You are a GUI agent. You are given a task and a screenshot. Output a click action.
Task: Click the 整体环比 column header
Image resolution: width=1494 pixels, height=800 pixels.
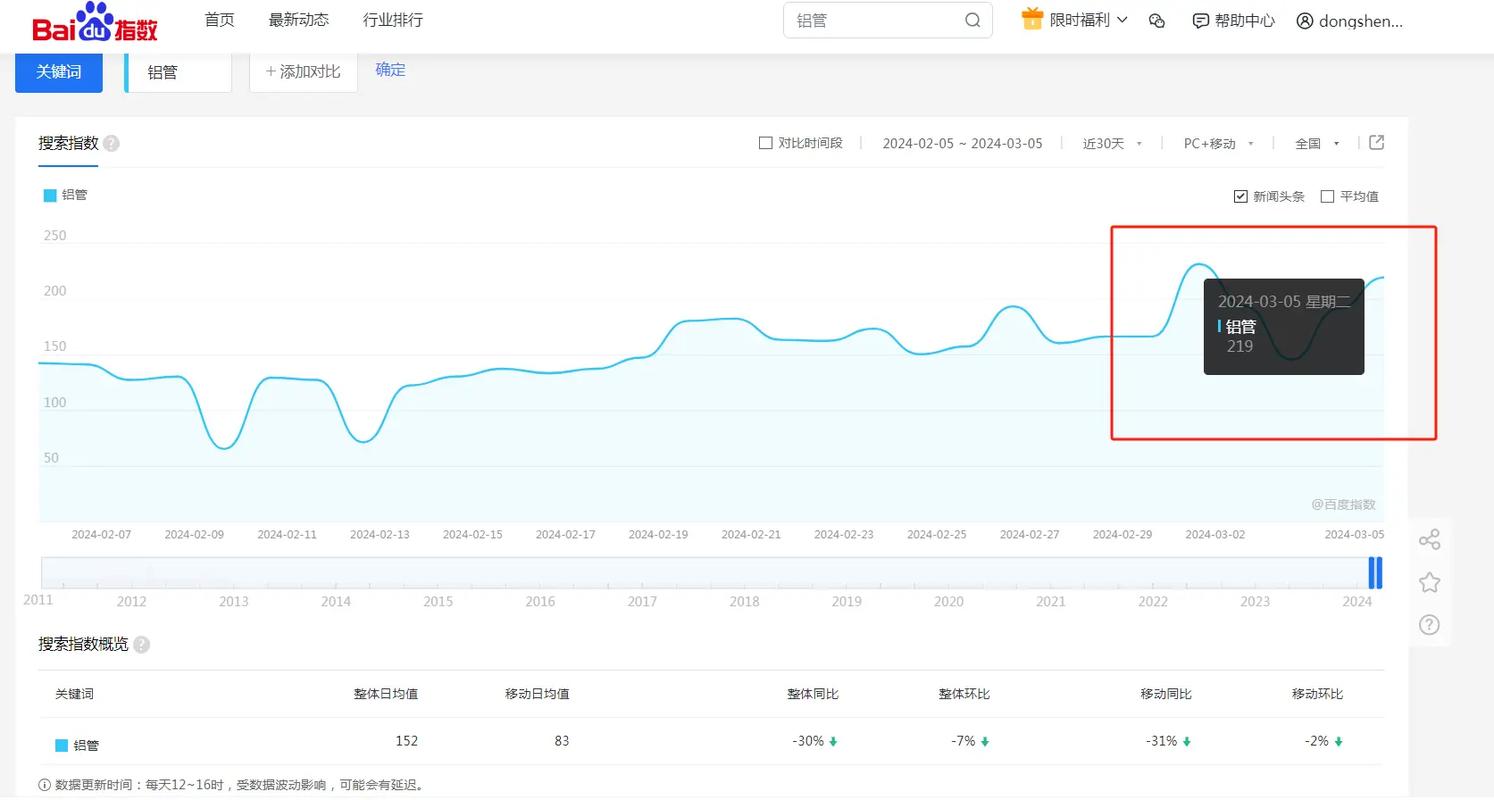[x=964, y=694]
